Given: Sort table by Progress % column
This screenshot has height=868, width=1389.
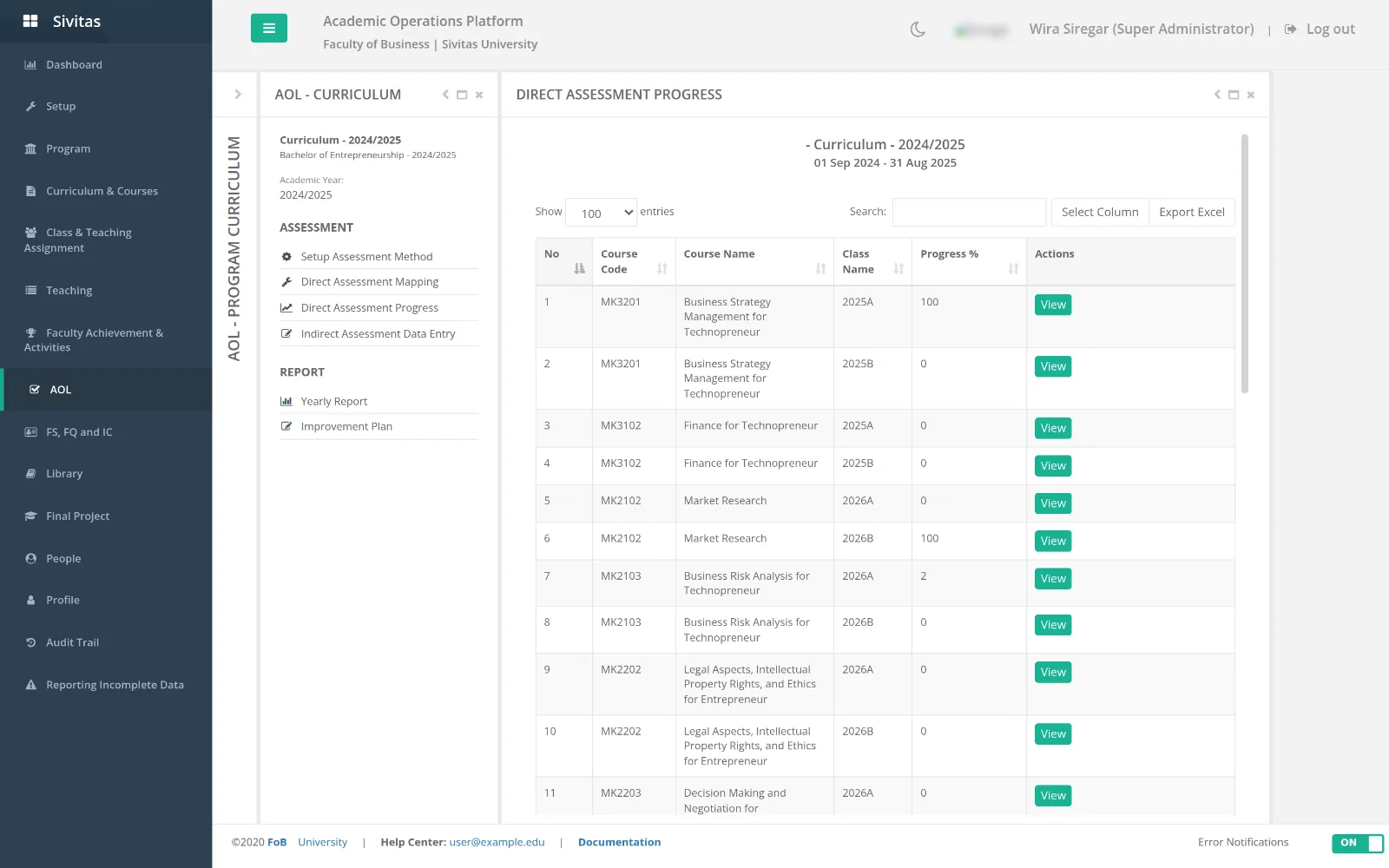Looking at the screenshot, I should [969, 261].
